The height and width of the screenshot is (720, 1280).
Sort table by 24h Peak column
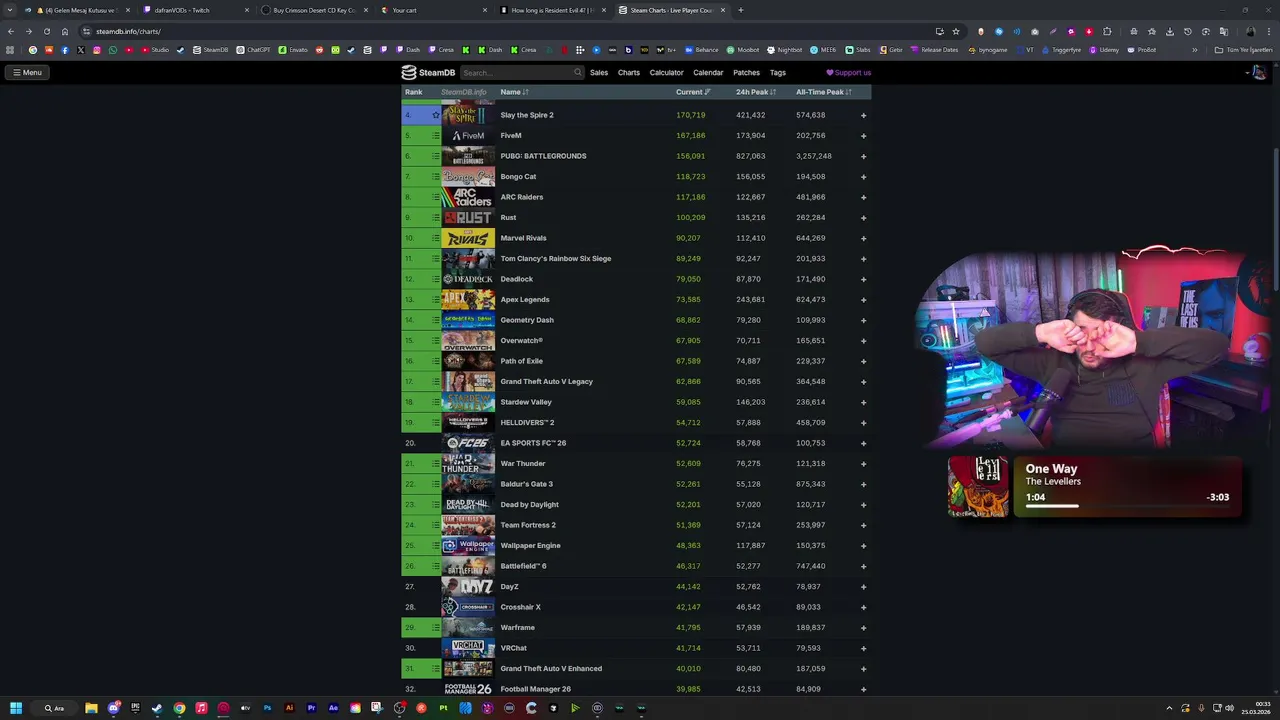click(756, 92)
